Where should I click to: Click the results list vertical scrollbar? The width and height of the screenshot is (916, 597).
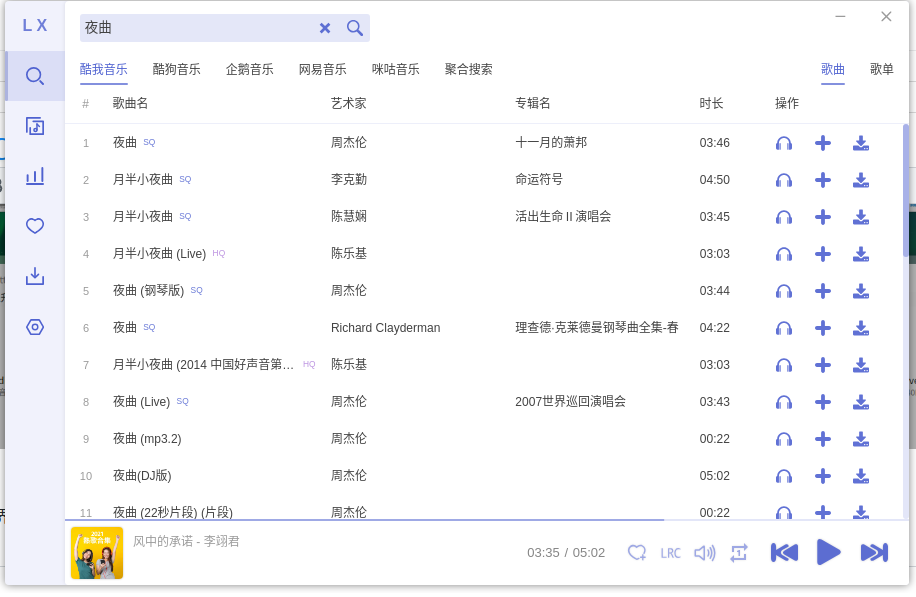click(905, 190)
